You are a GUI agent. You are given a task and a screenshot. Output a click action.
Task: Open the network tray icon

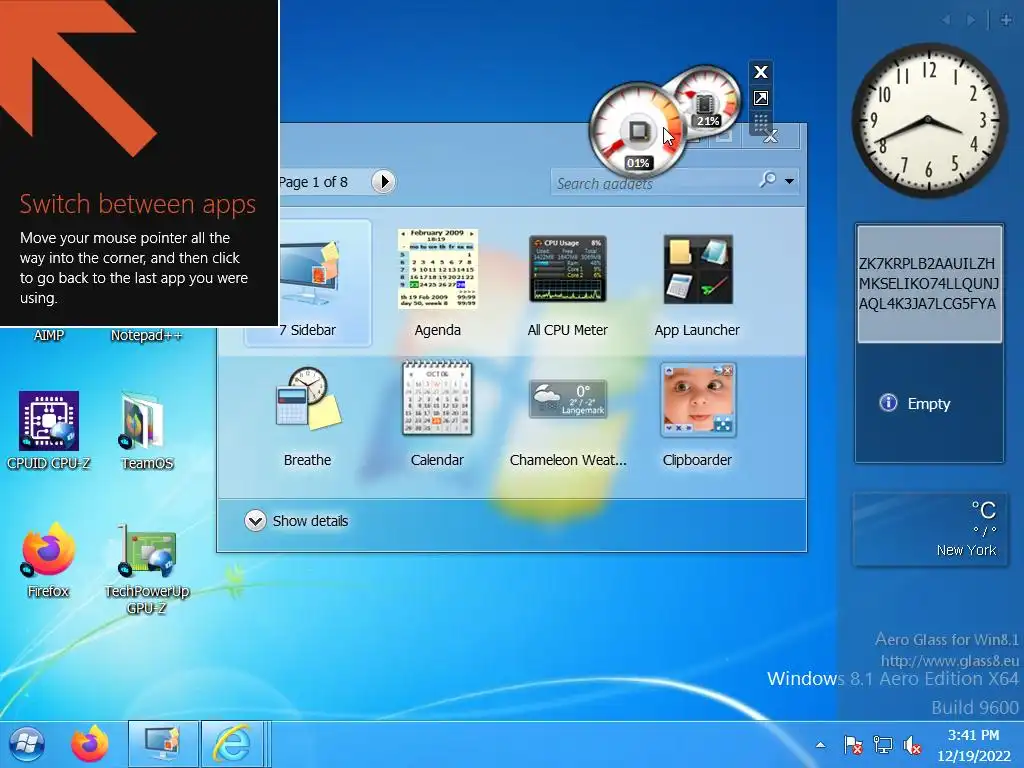pyautogui.click(x=883, y=744)
